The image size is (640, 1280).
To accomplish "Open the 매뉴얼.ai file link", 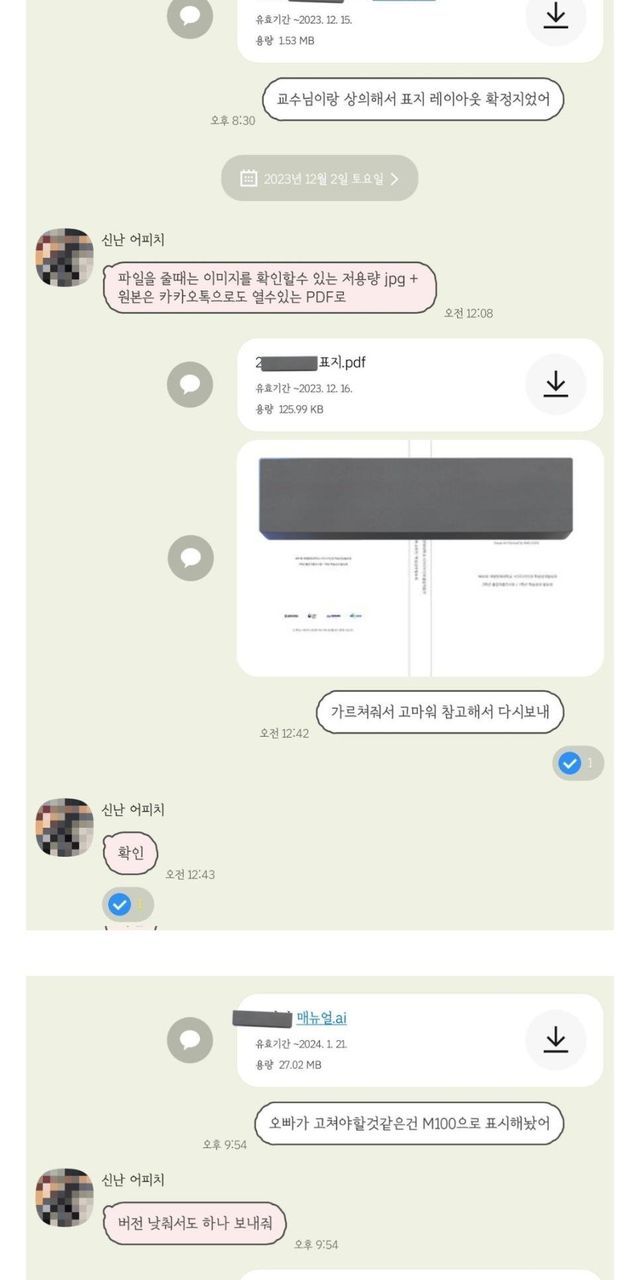I will coord(322,1018).
